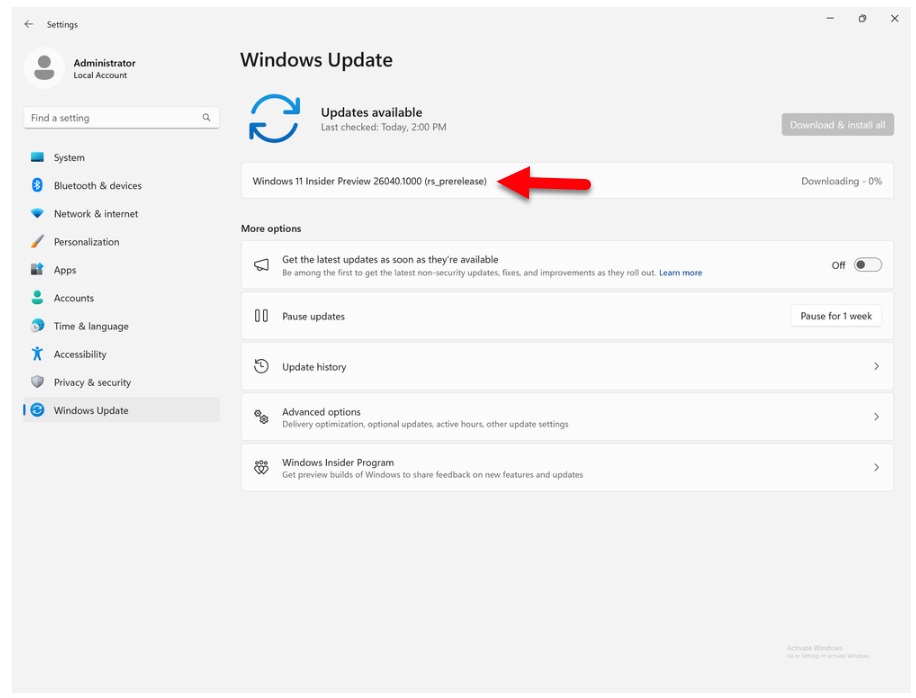Click the Time & language globe icon
The image size is (916, 698).
[x=37, y=325]
